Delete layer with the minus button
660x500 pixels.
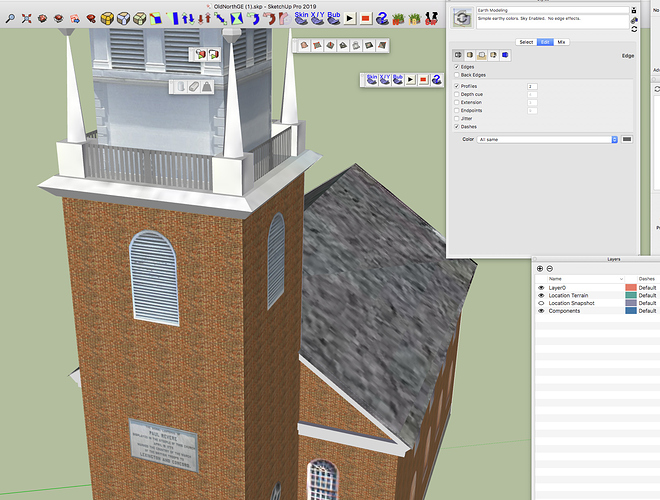[550, 269]
